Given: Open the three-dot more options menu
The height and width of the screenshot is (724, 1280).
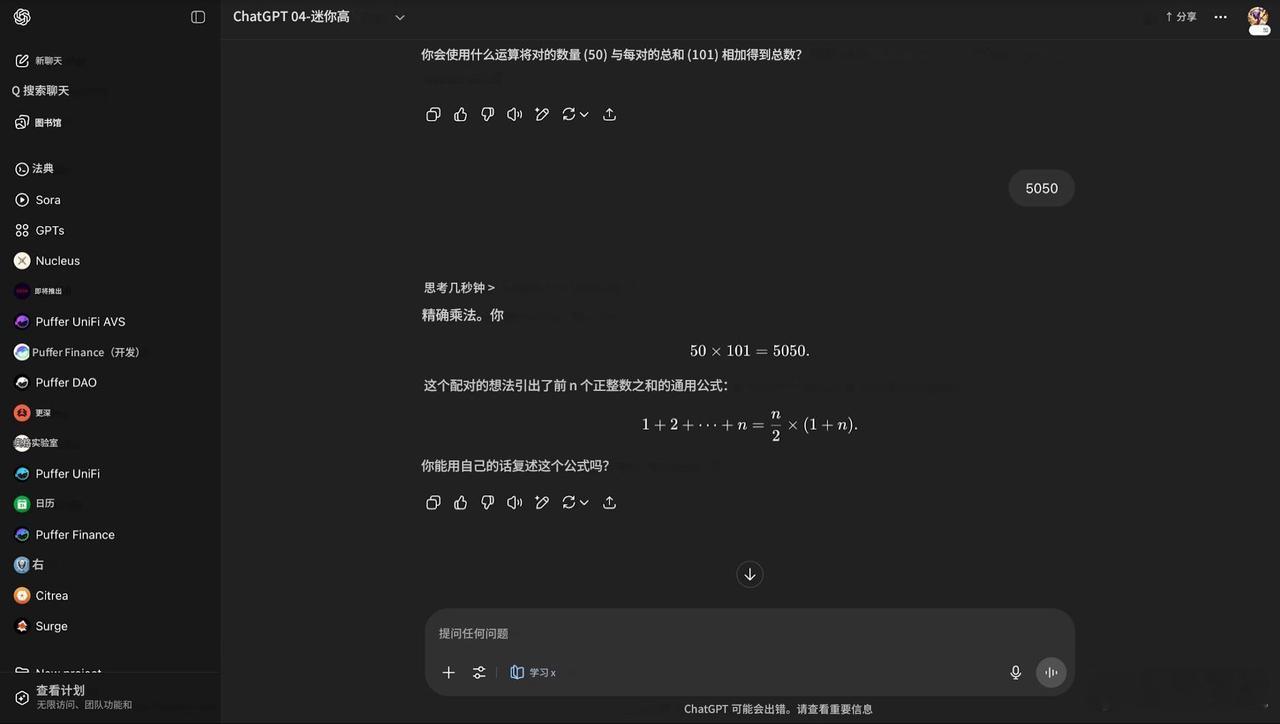Looking at the screenshot, I should (1220, 17).
